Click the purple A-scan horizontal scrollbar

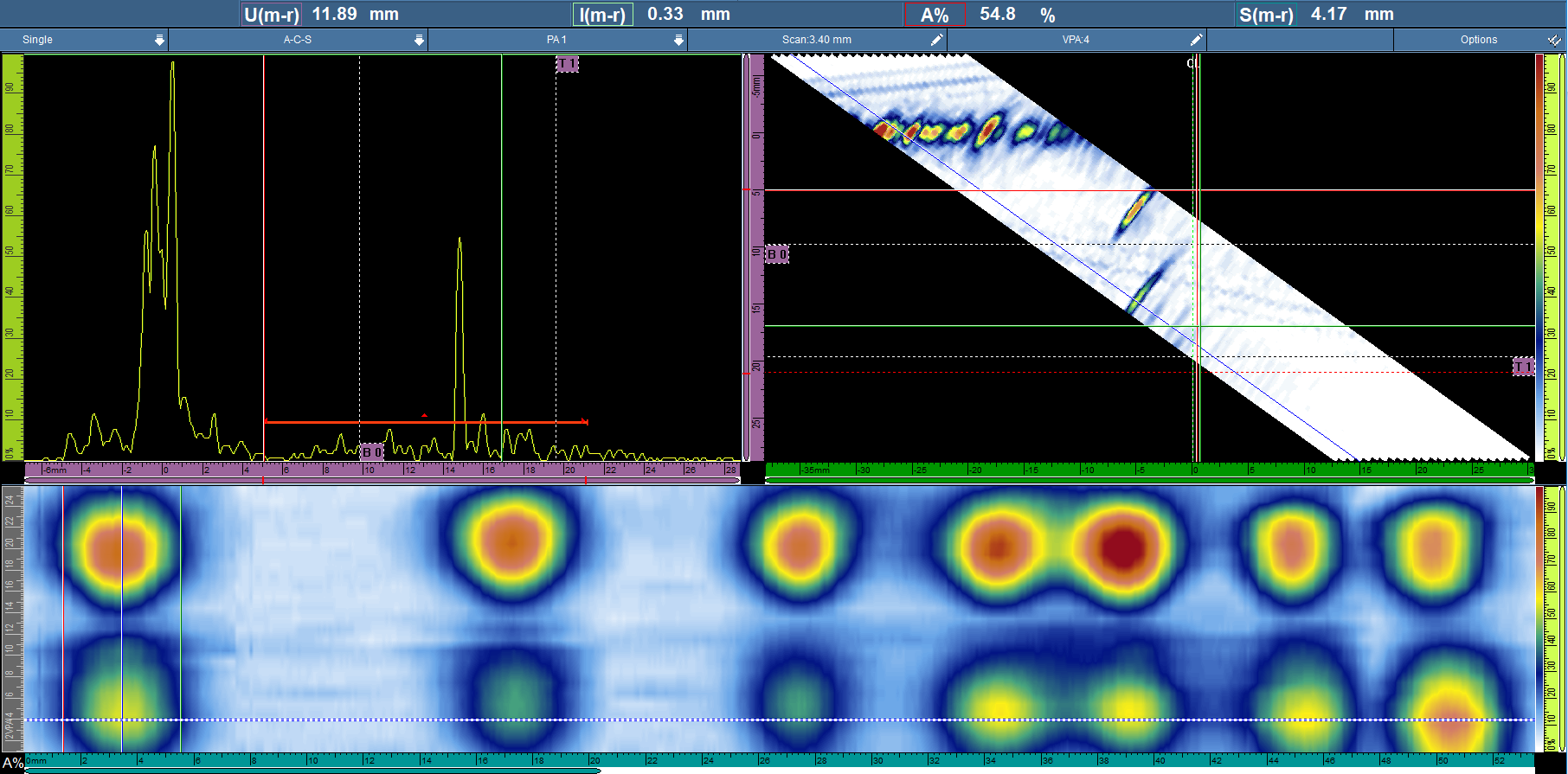382,480
